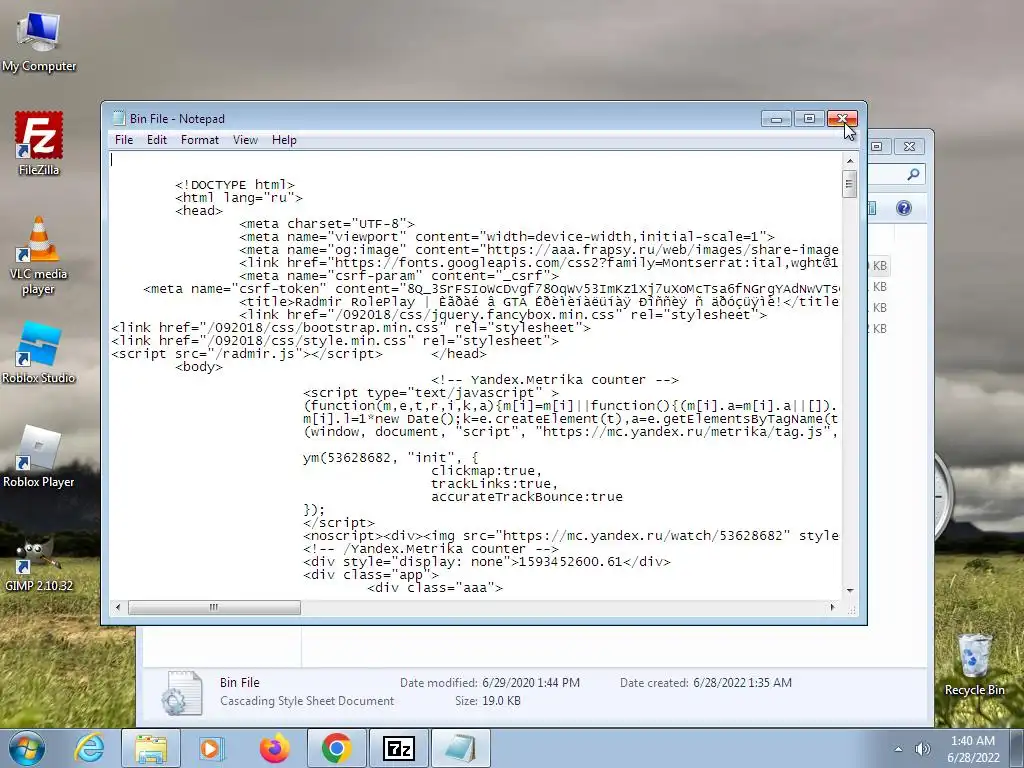This screenshot has width=1024, height=768.
Task: Launch Google Chrome from the taskbar
Action: tap(336, 748)
